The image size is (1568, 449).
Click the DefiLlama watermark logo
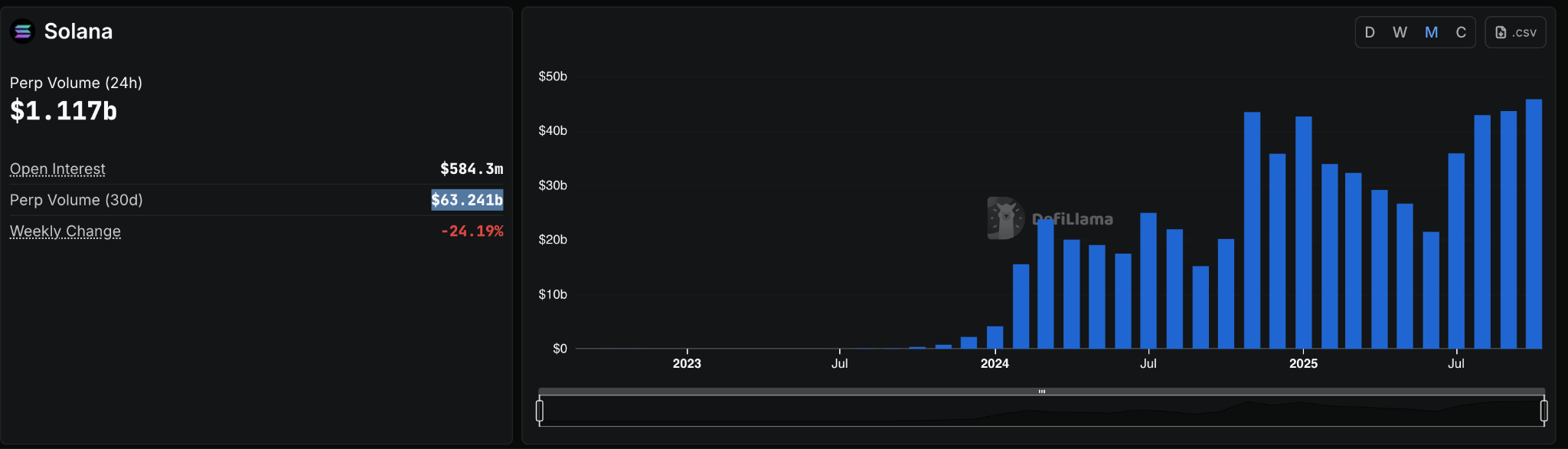coord(1005,218)
